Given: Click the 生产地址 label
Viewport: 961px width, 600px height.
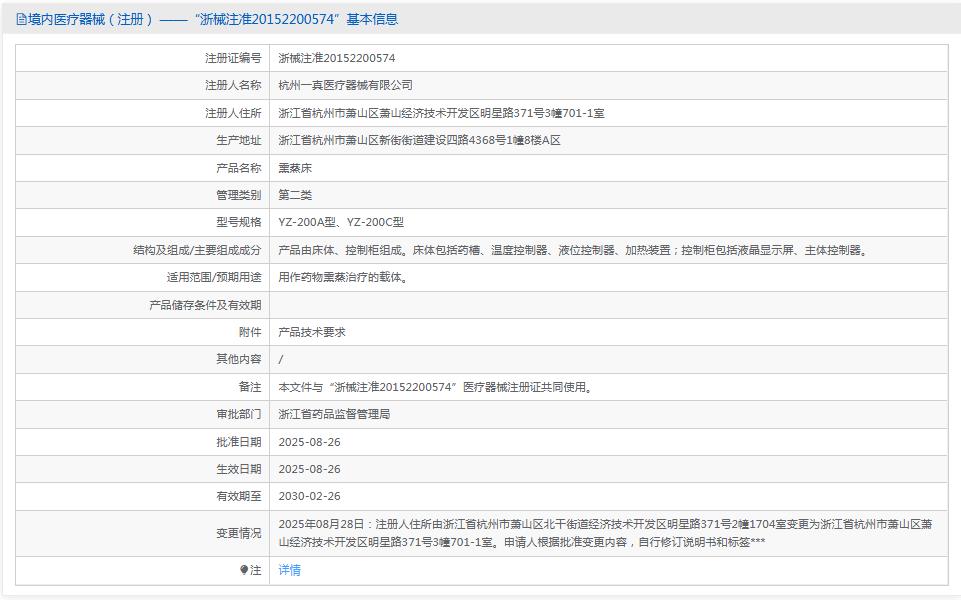Looking at the screenshot, I should (x=238, y=140).
